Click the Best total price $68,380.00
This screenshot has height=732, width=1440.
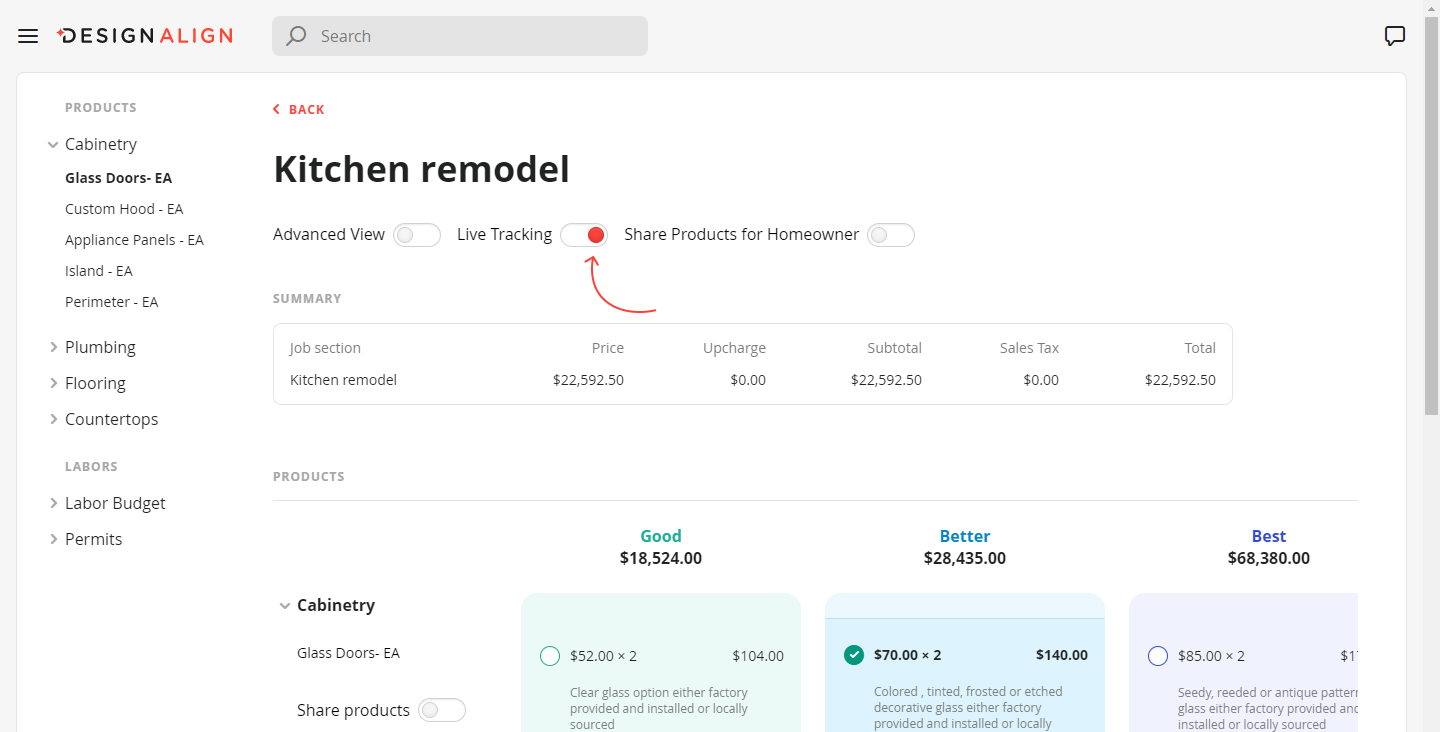click(x=1269, y=558)
